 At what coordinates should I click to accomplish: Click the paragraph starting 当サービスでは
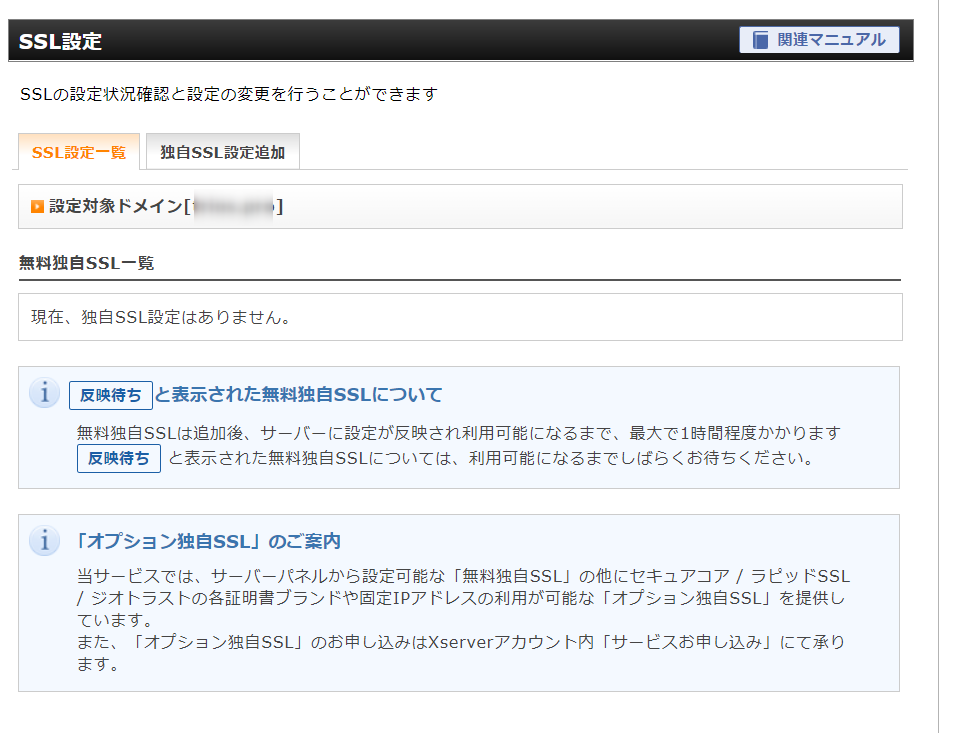point(463,598)
